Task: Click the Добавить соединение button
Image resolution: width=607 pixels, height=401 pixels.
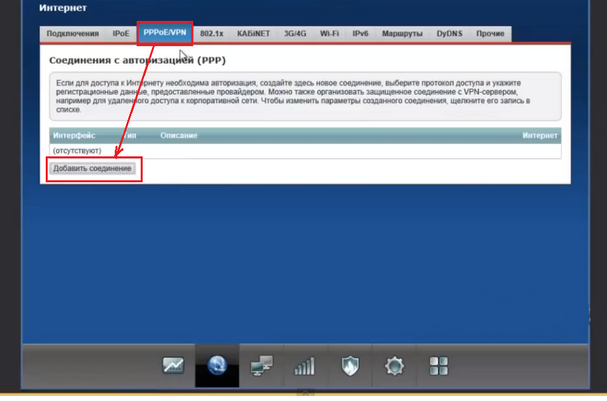Action: [x=92, y=168]
